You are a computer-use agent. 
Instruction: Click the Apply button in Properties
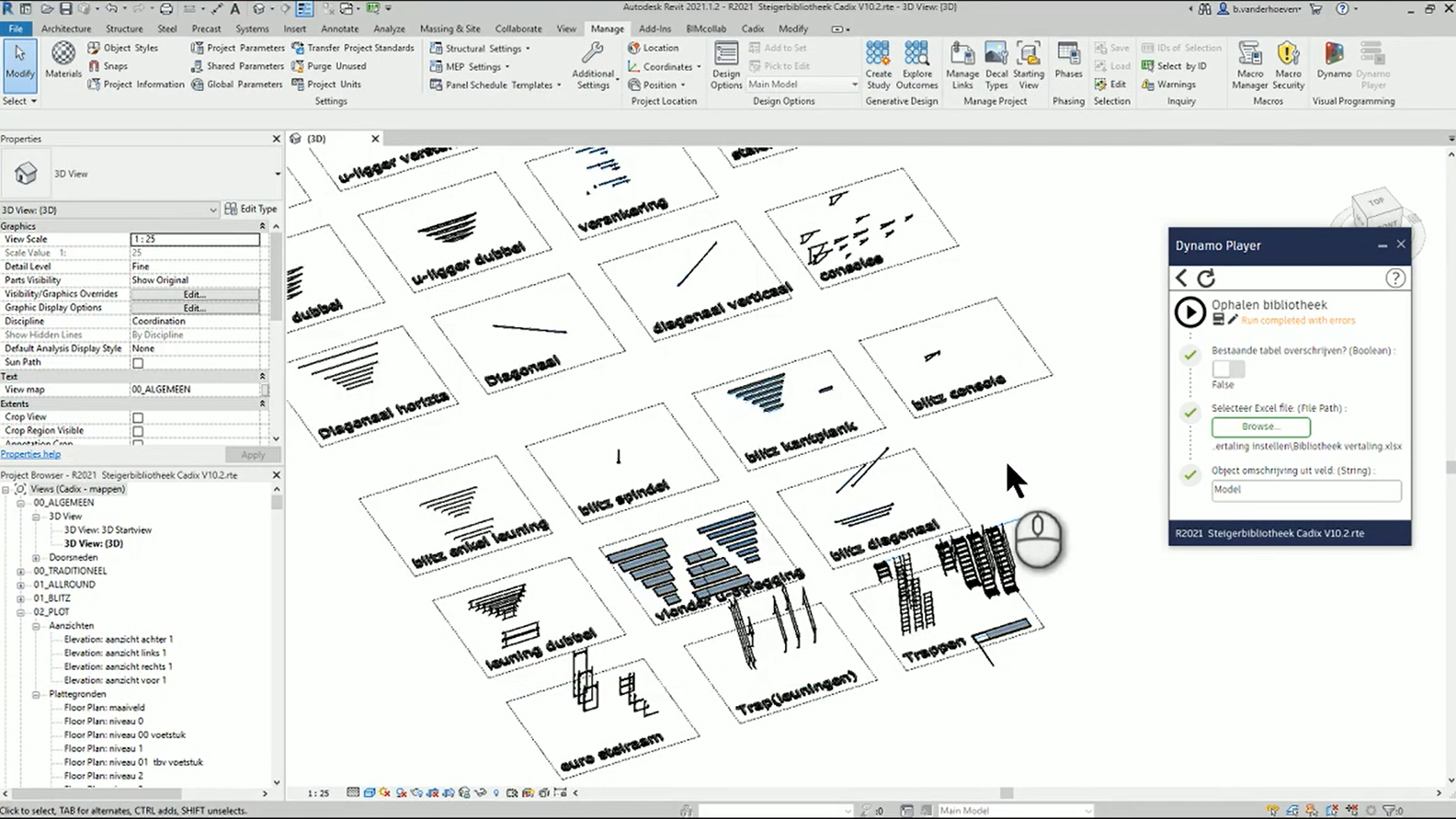pyautogui.click(x=253, y=454)
